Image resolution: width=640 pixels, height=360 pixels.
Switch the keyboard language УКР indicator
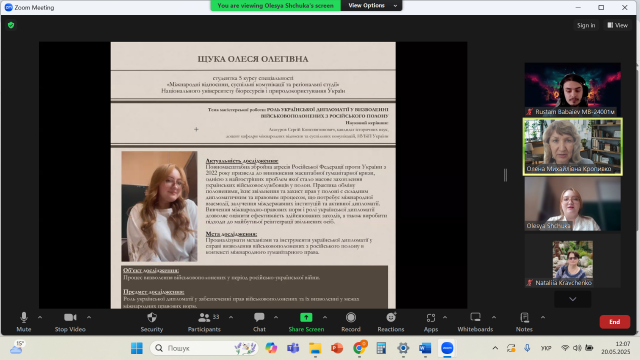pyautogui.click(x=546, y=348)
